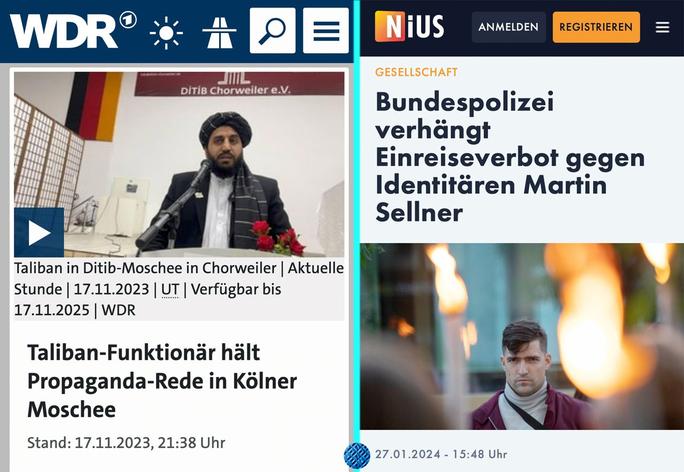Open the NiUS hamburger menu
Screen dimensions: 684x472
point(662,27)
